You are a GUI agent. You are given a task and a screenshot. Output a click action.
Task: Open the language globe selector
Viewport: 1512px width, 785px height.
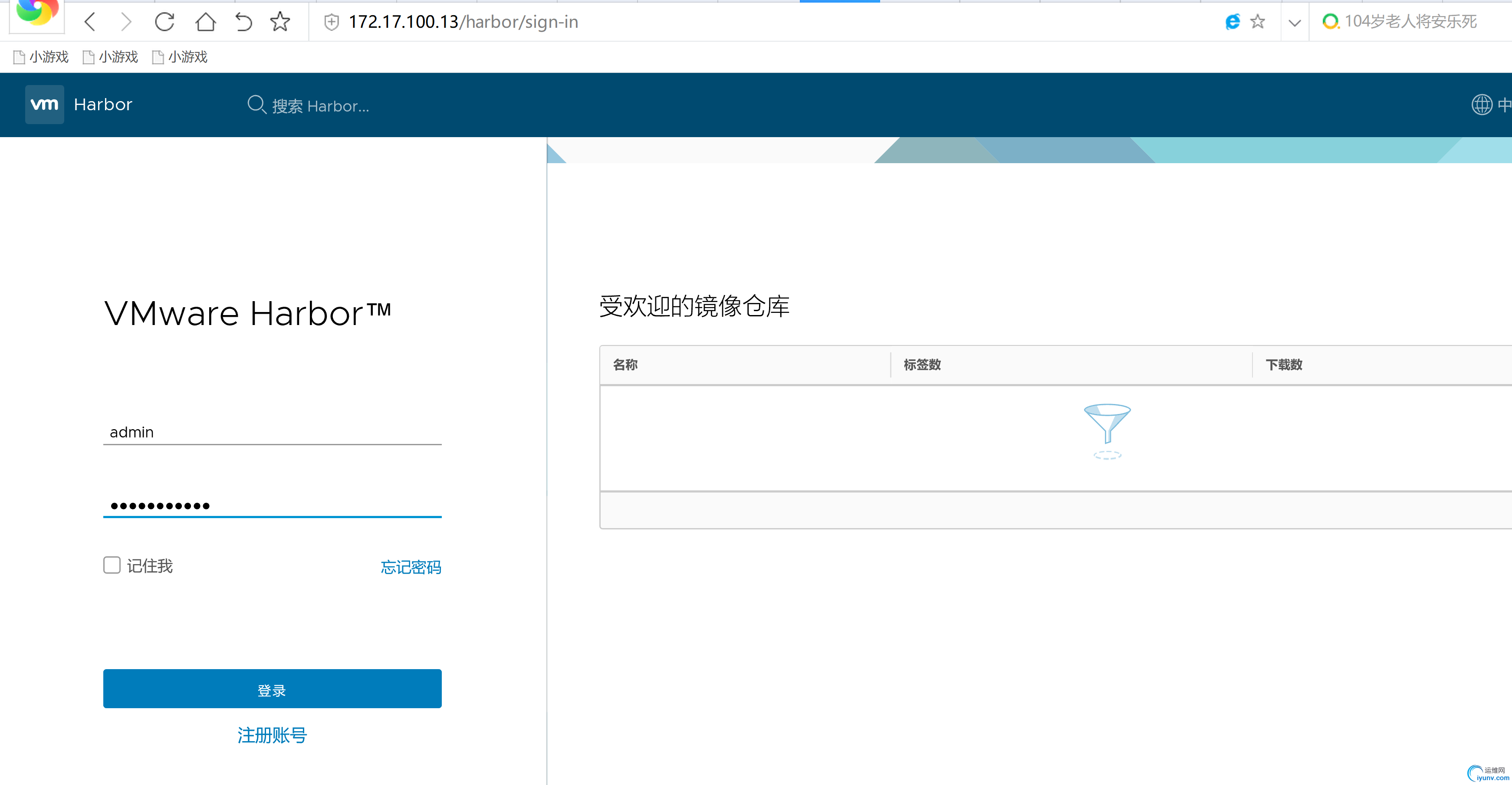coord(1482,105)
